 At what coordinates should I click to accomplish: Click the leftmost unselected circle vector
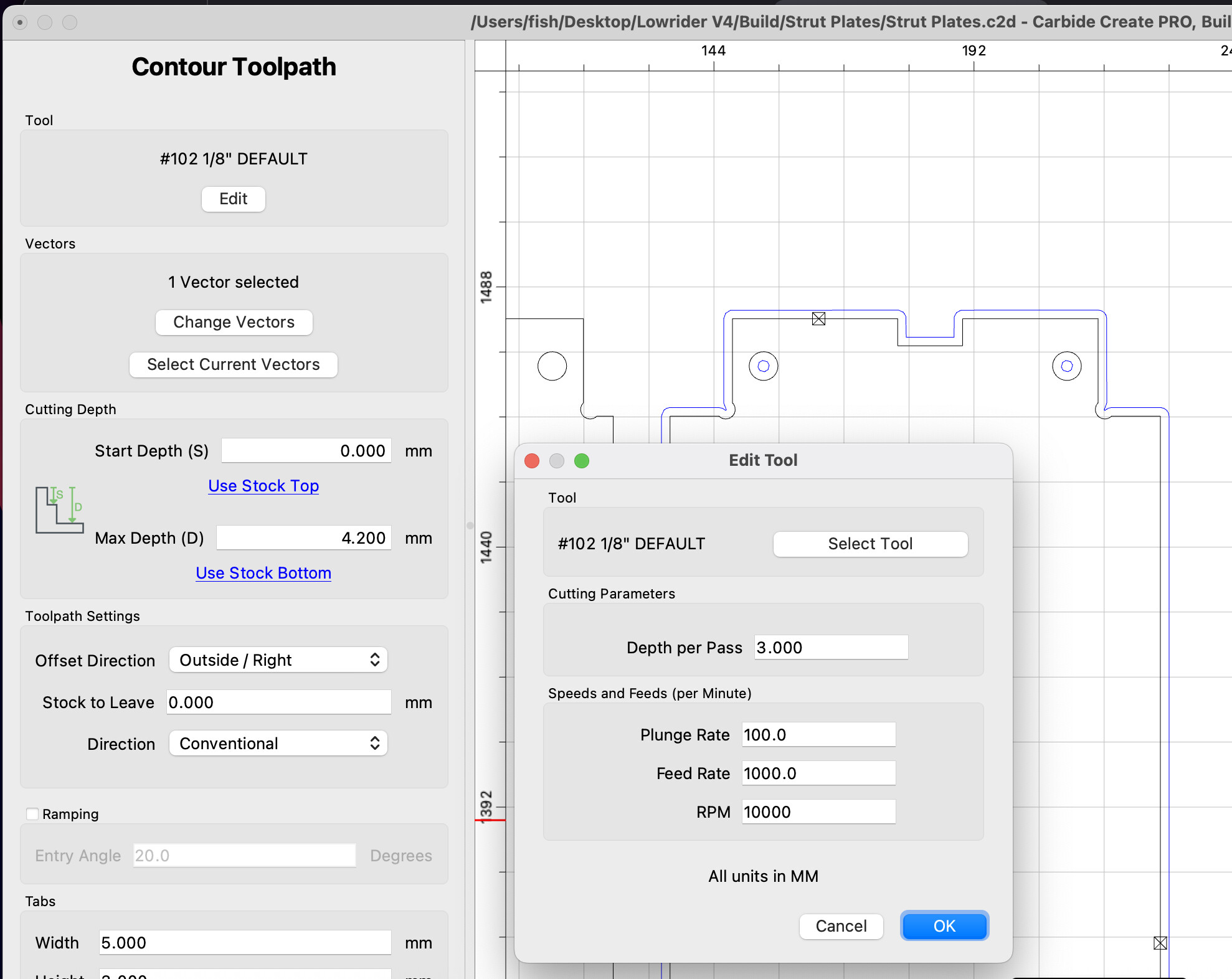coord(552,366)
